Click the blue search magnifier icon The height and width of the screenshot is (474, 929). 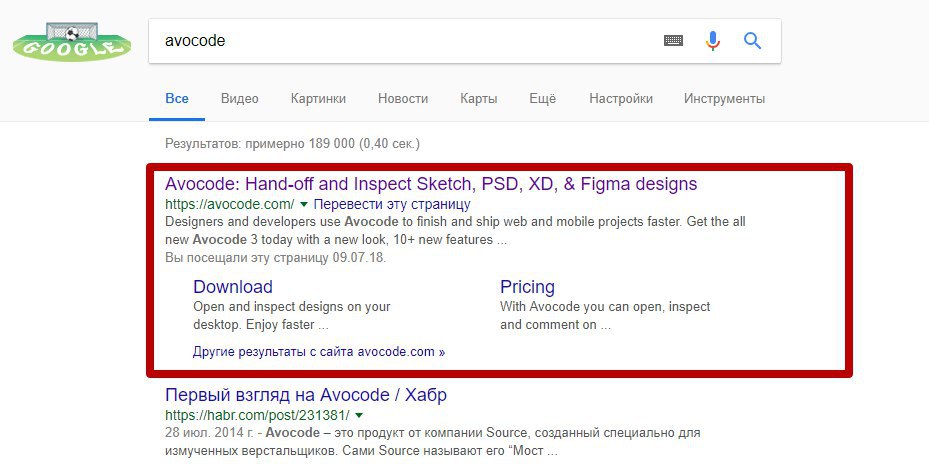click(753, 41)
